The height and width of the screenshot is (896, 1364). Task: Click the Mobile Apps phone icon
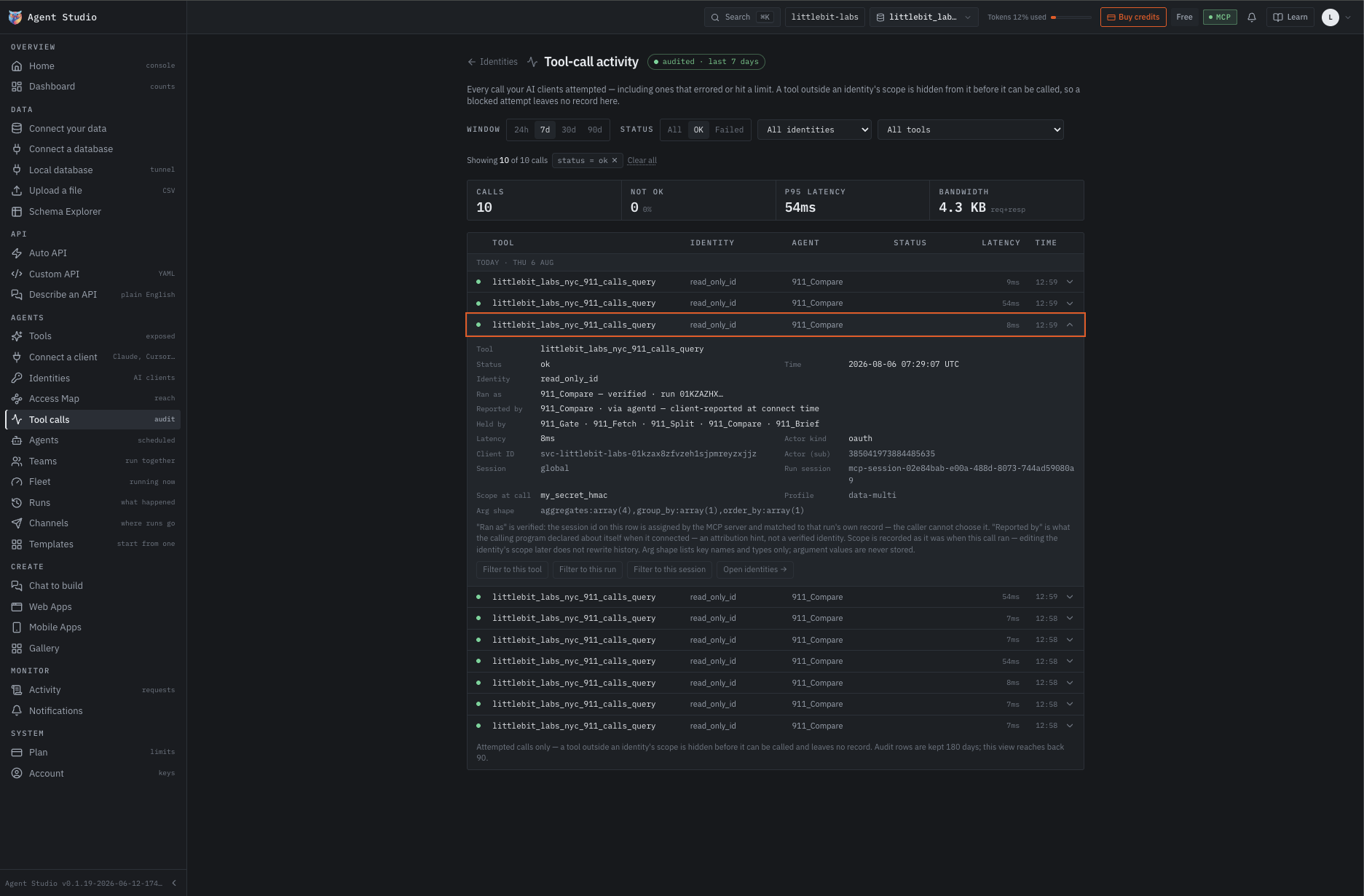pyautogui.click(x=17, y=627)
